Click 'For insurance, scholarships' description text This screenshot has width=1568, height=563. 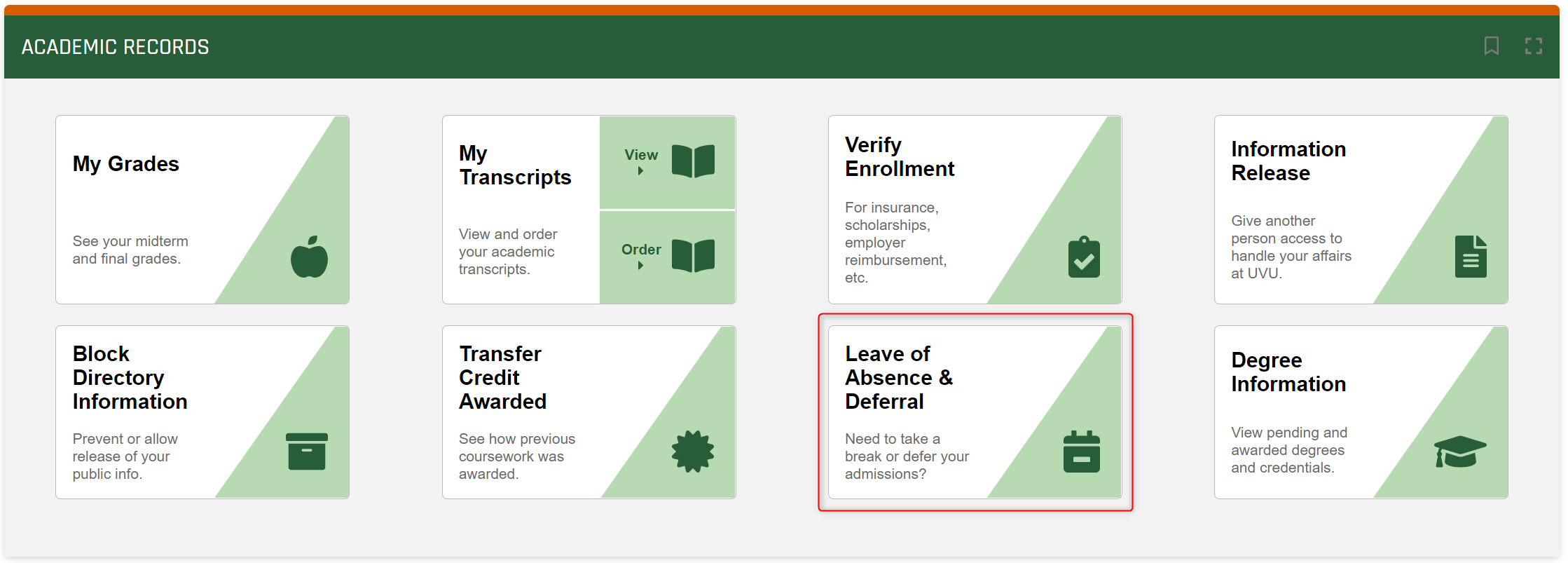coord(895,243)
